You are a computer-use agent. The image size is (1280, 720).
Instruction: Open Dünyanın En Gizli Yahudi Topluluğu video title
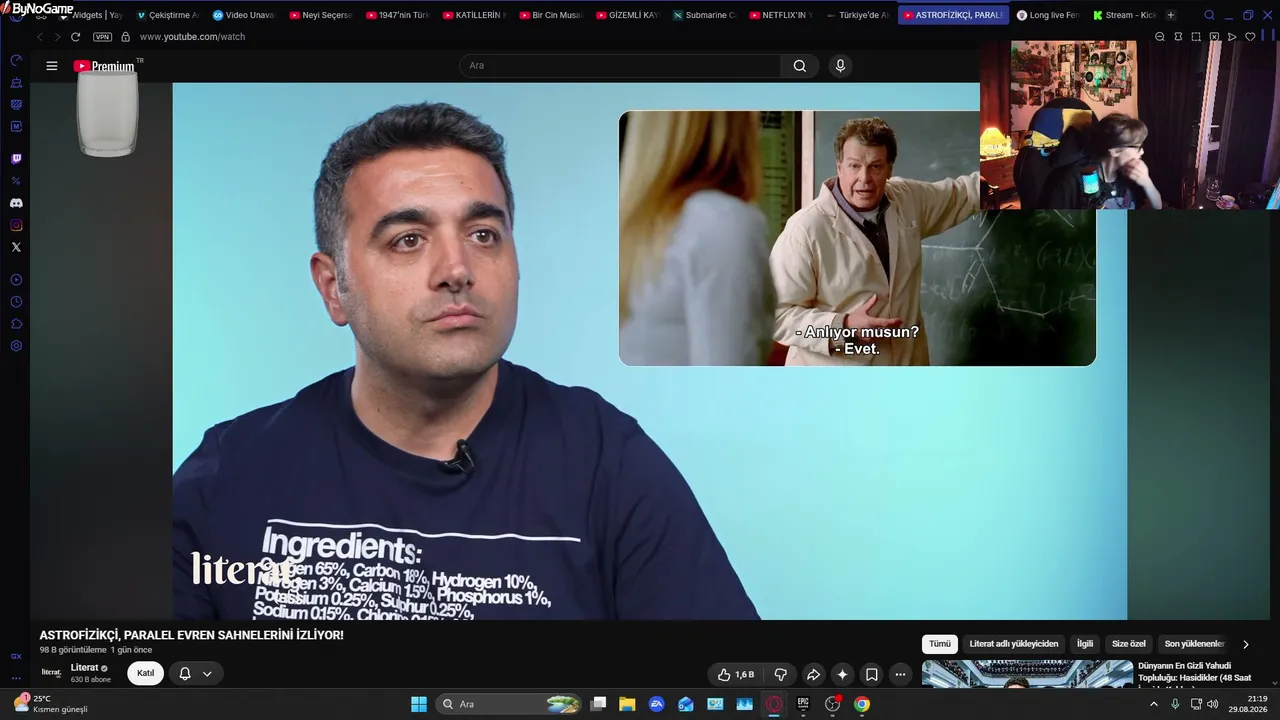[1194, 672]
